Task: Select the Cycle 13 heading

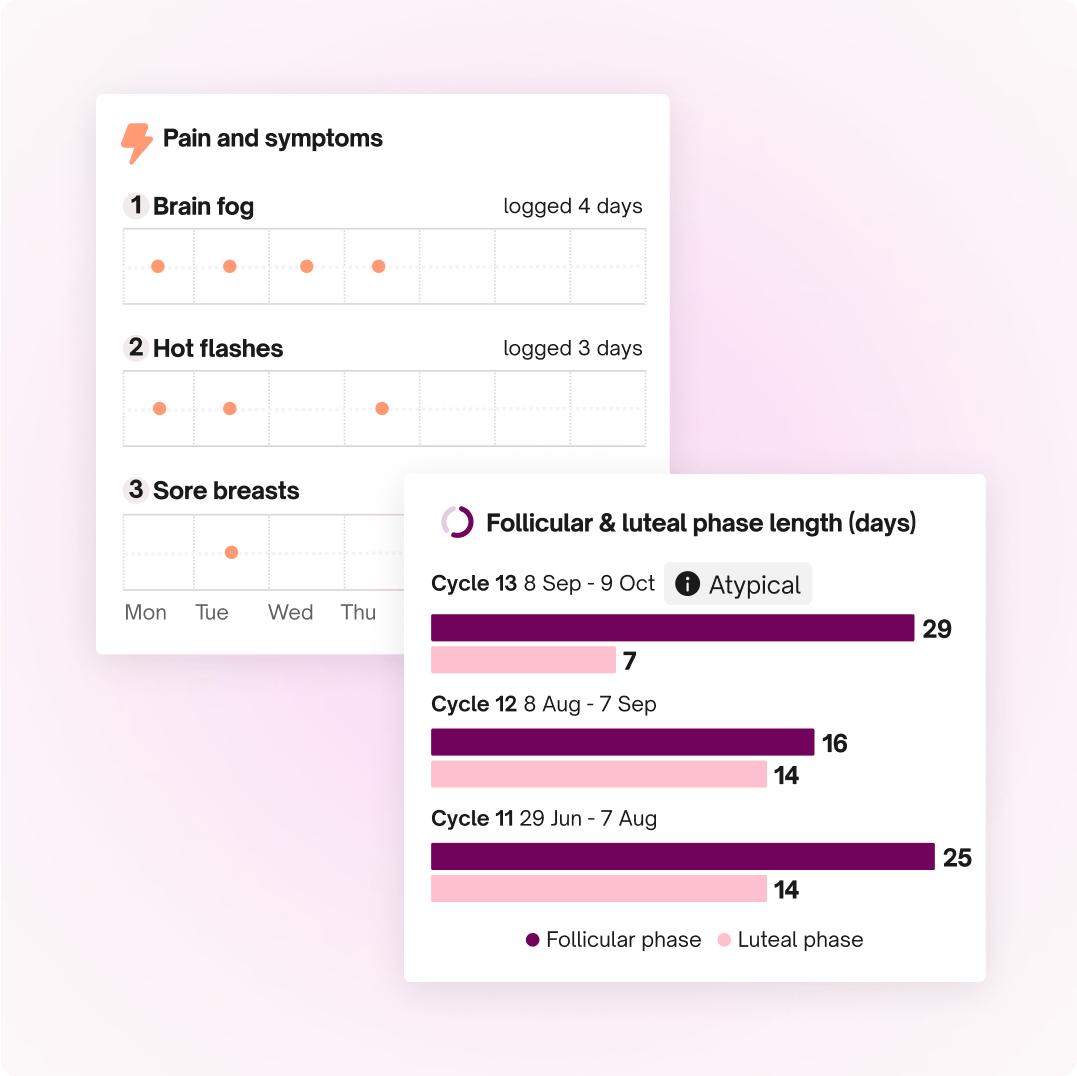Action: point(474,583)
